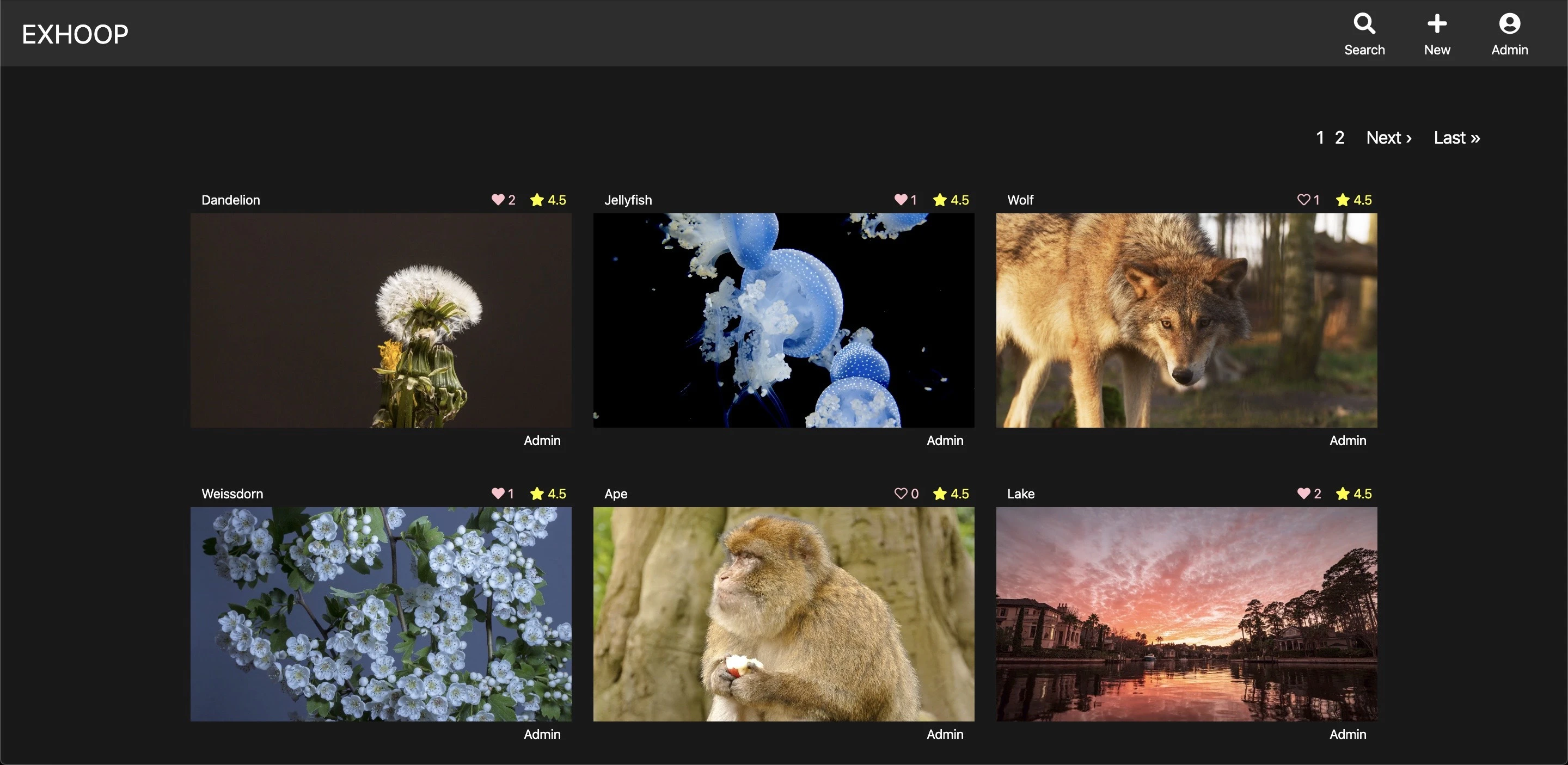Screen dimensions: 1568x765
Task: Click the Admin author under Ape
Action: (945, 734)
